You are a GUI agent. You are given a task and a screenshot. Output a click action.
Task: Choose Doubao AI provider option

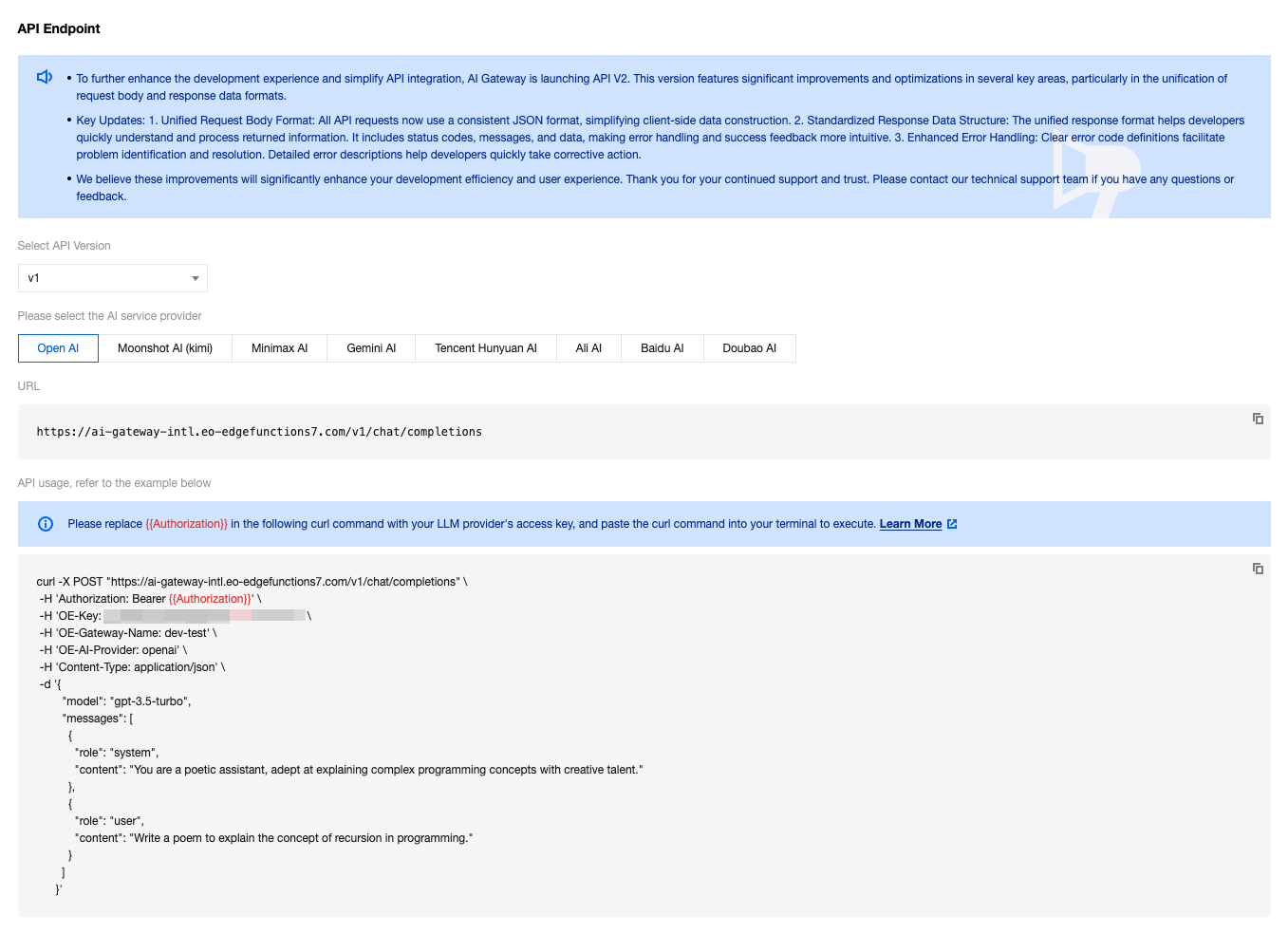tap(749, 348)
